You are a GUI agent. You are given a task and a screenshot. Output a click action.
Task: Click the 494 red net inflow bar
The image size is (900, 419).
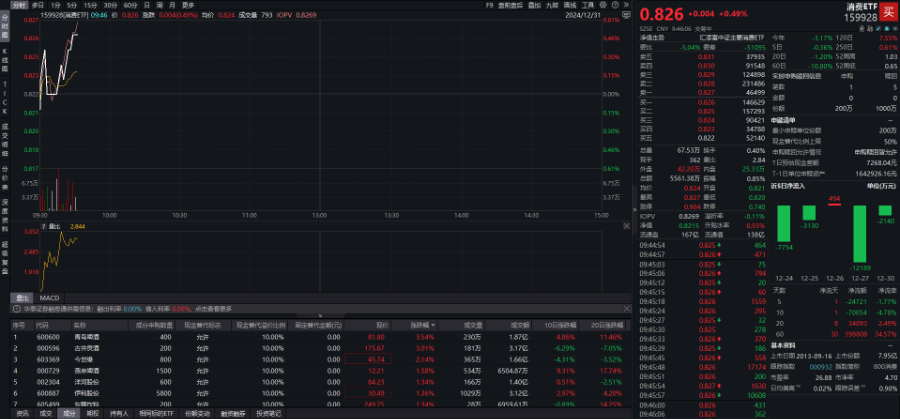(833, 203)
